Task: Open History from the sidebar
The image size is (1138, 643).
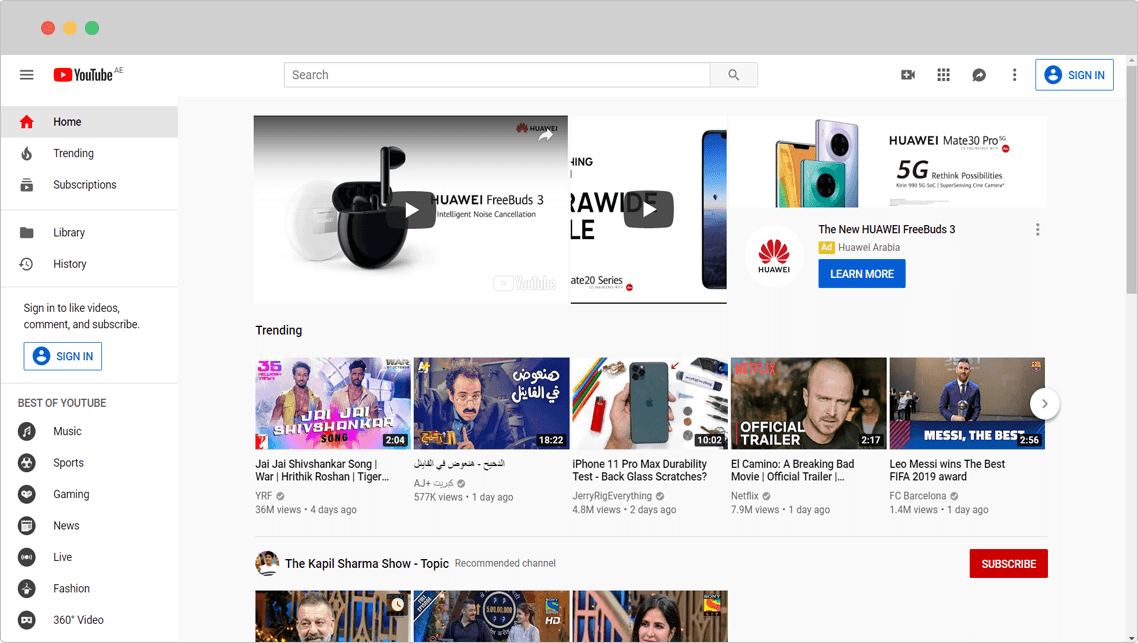Action: tap(89, 264)
